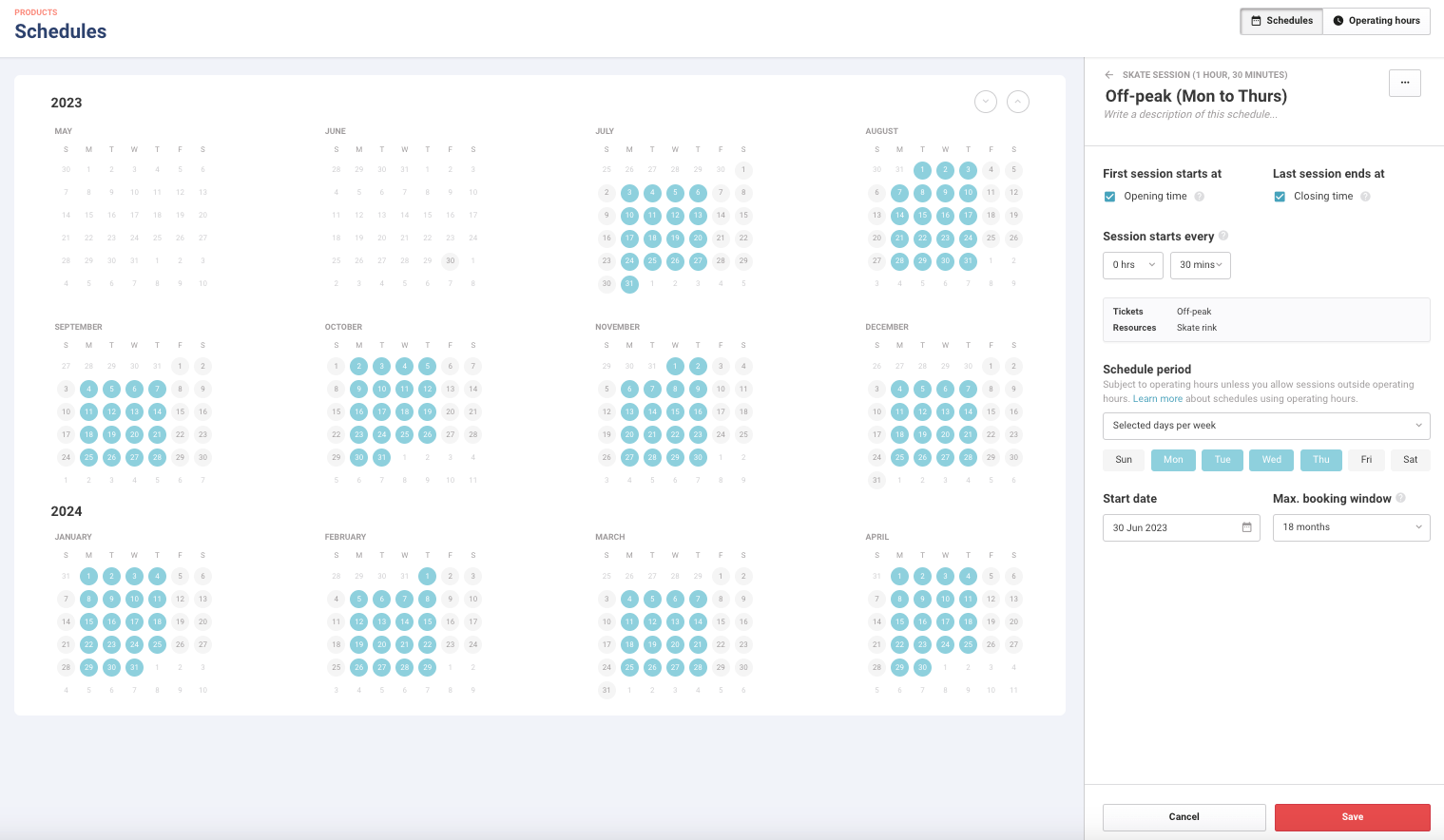This screenshot has height=840, width=1444.
Task: Click the Off-peak (Mon to Thurs) title
Action: coord(1196,96)
